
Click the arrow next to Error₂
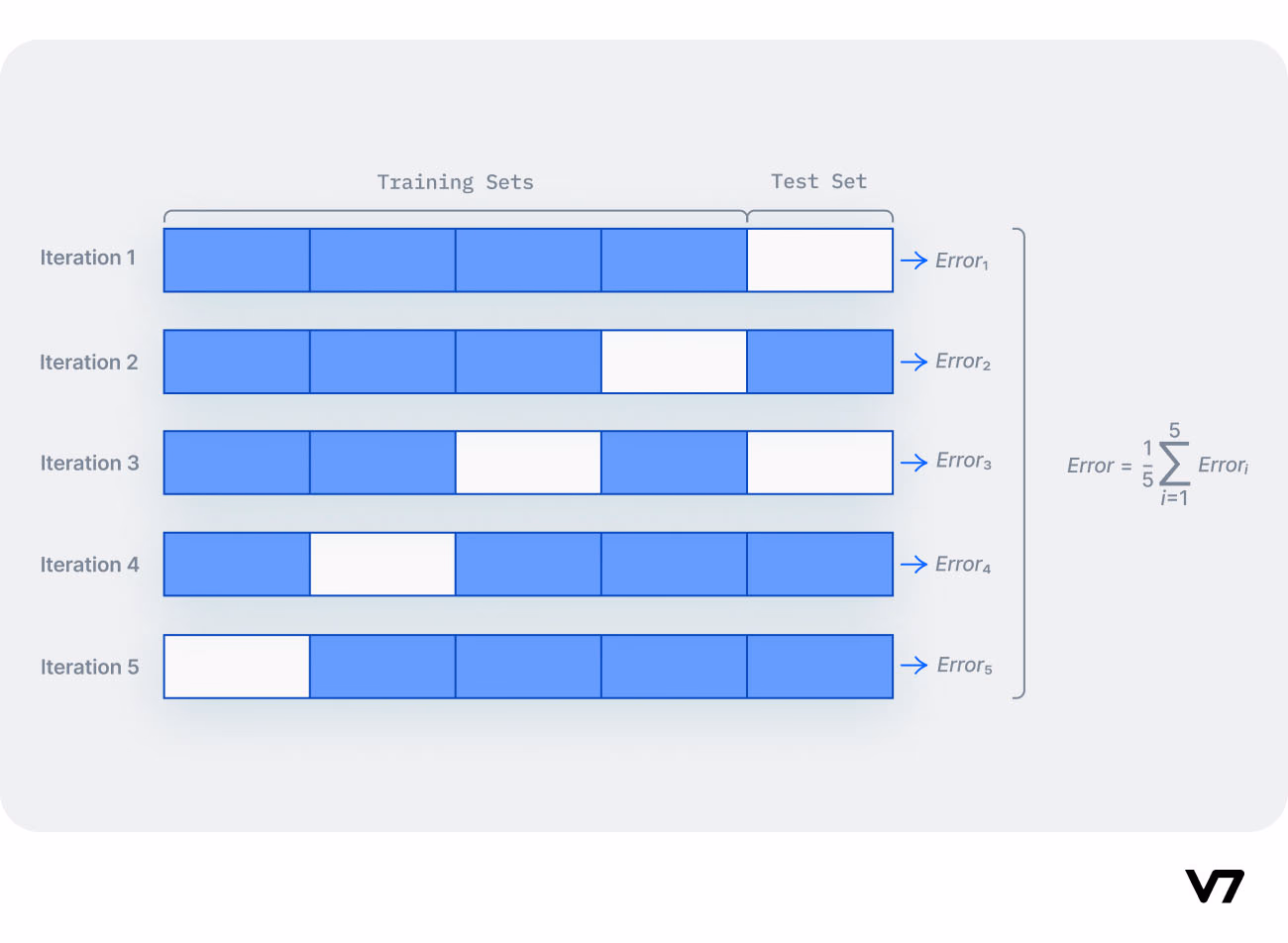(x=913, y=362)
